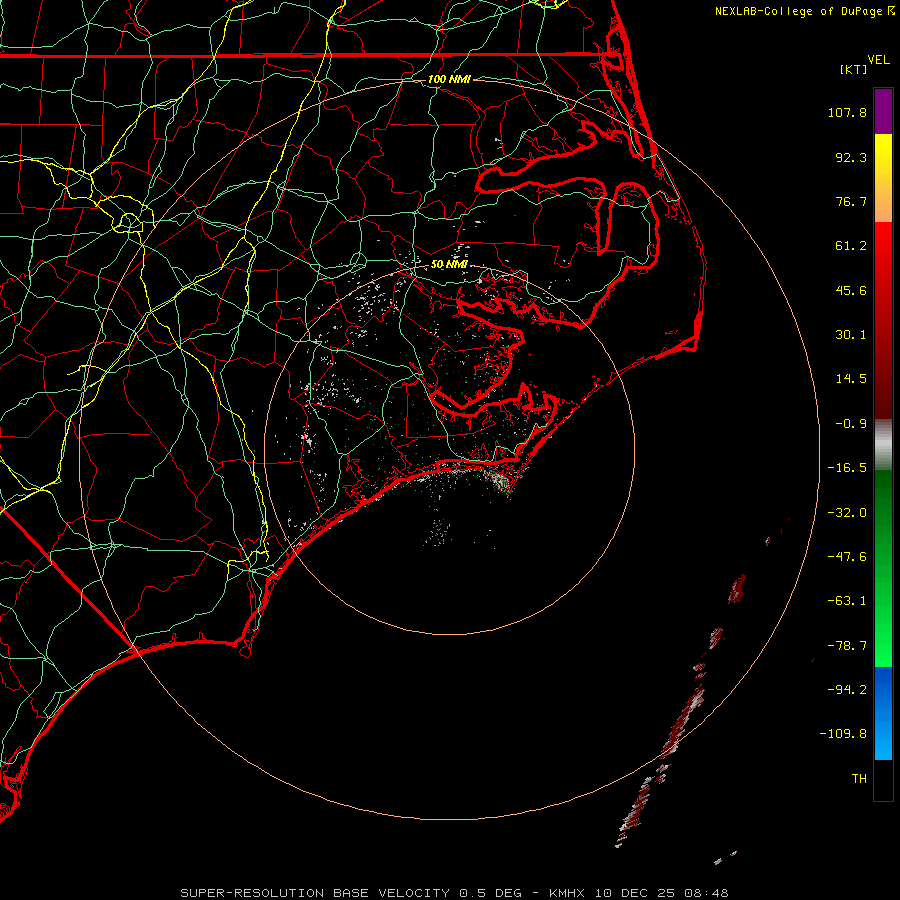900x900 pixels.
Task: Click the 76.7 velocity scale value
Action: [851, 201]
